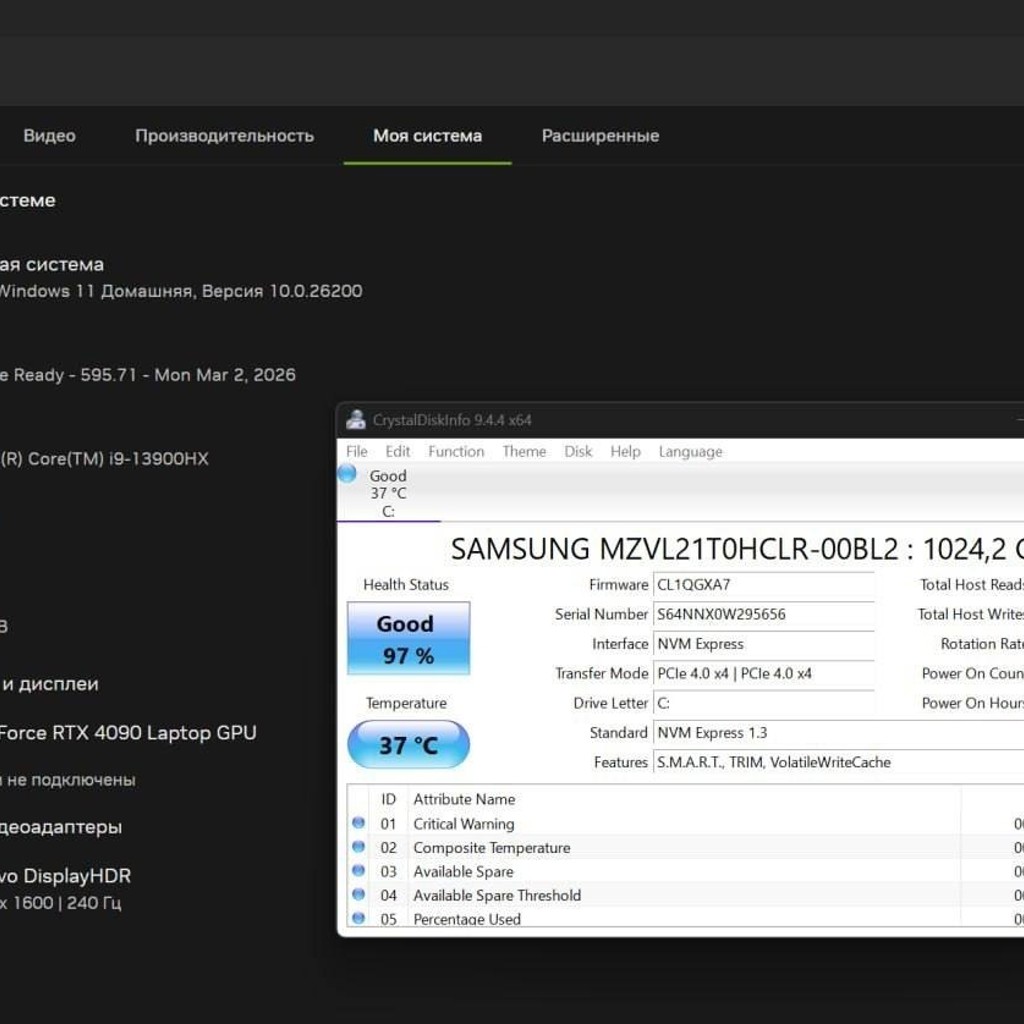Open the File menu in CrystalDiskInfo
The height and width of the screenshot is (1024, 1024).
pyautogui.click(x=357, y=451)
